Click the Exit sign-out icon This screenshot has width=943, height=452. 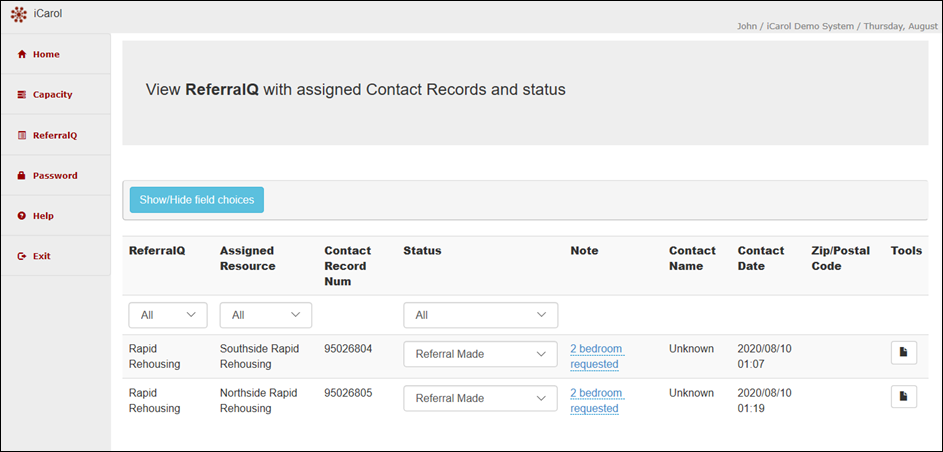[22, 256]
